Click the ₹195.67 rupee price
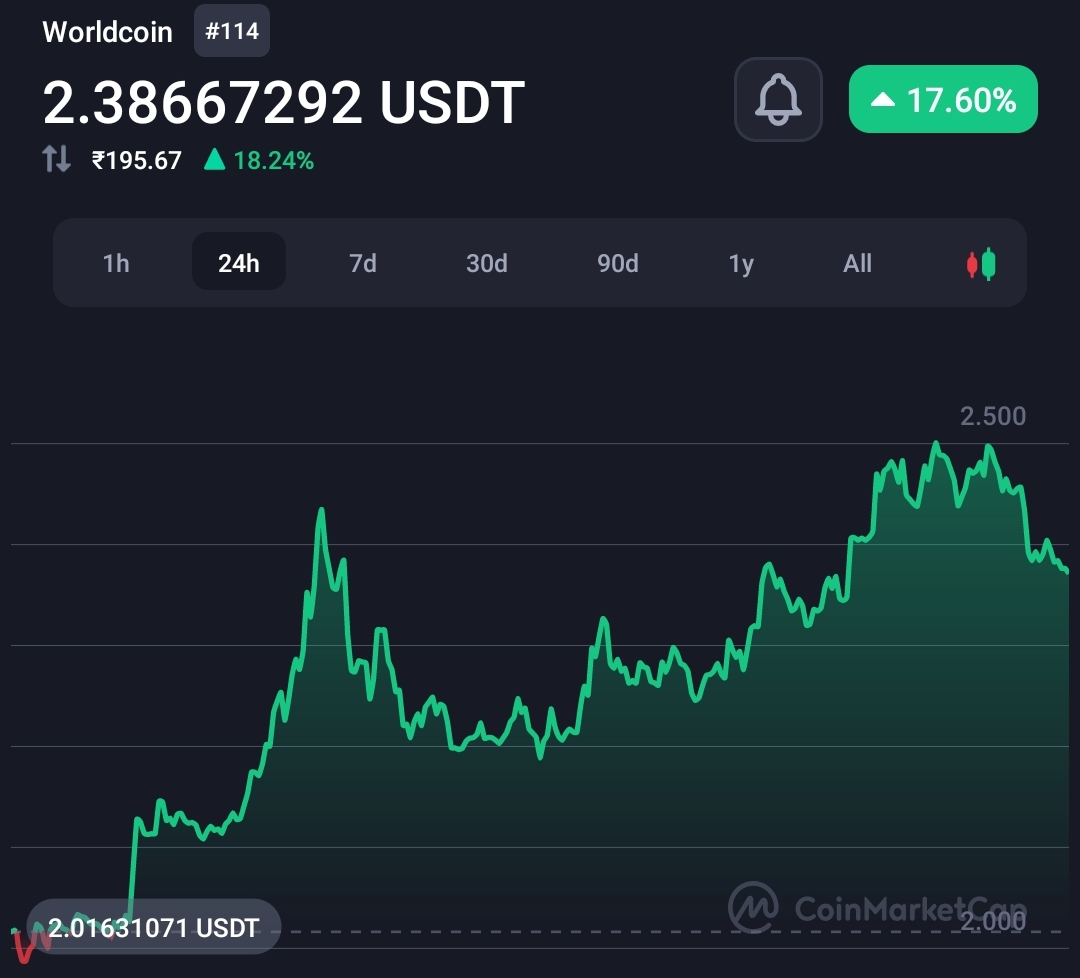Viewport: 1080px width, 978px height. [x=136, y=160]
